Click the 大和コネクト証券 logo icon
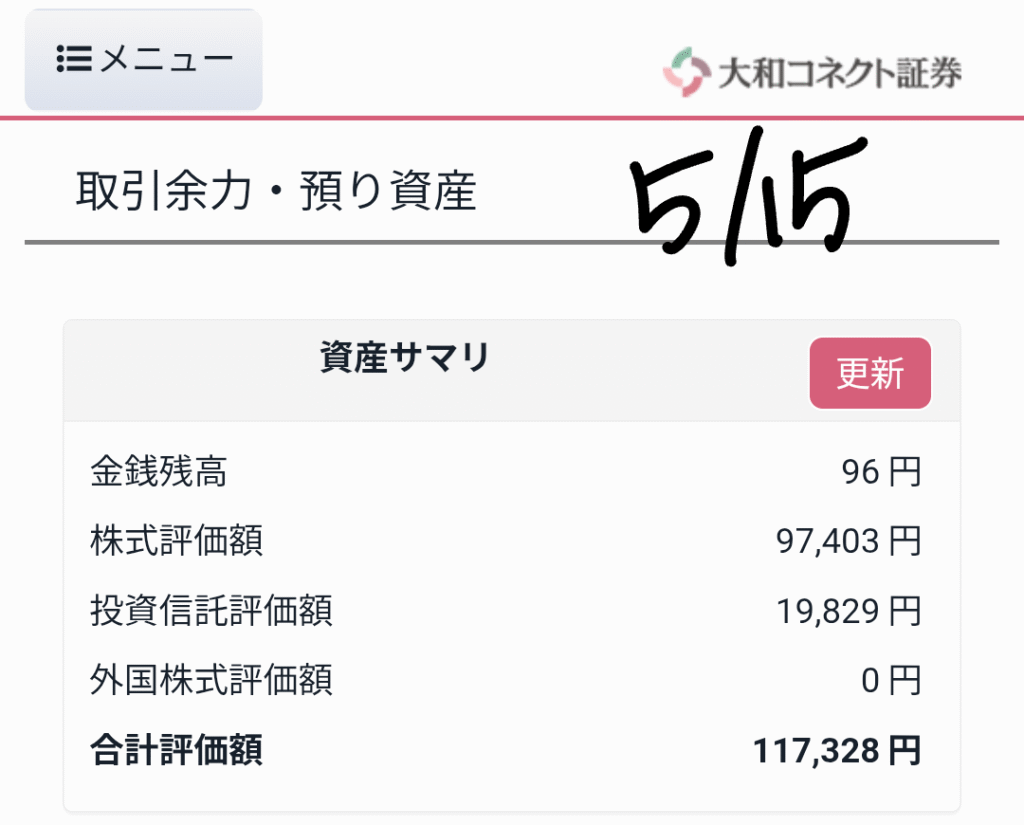Image resolution: width=1024 pixels, height=825 pixels. tap(686, 72)
